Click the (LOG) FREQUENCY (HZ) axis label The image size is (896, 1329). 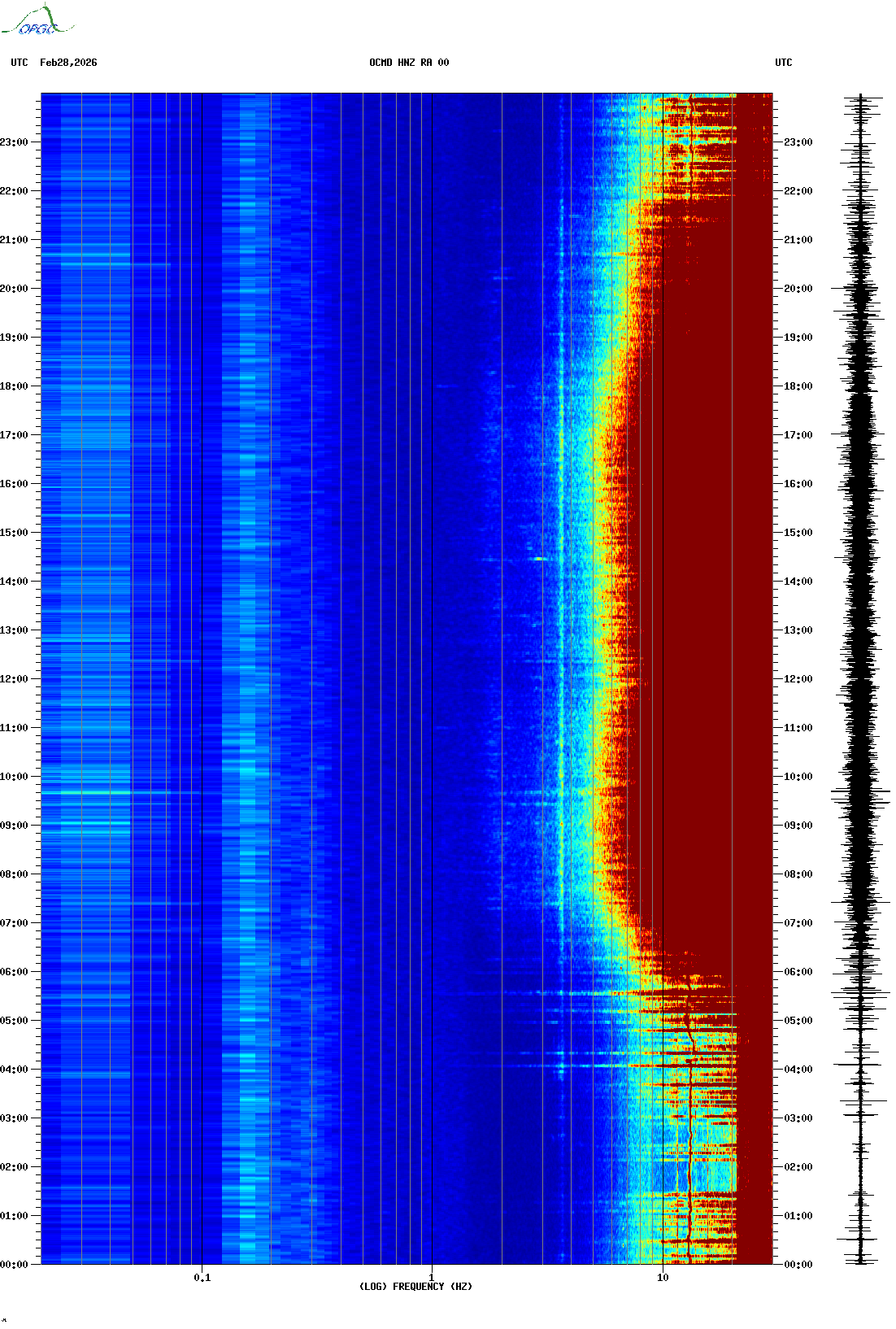(415, 1287)
